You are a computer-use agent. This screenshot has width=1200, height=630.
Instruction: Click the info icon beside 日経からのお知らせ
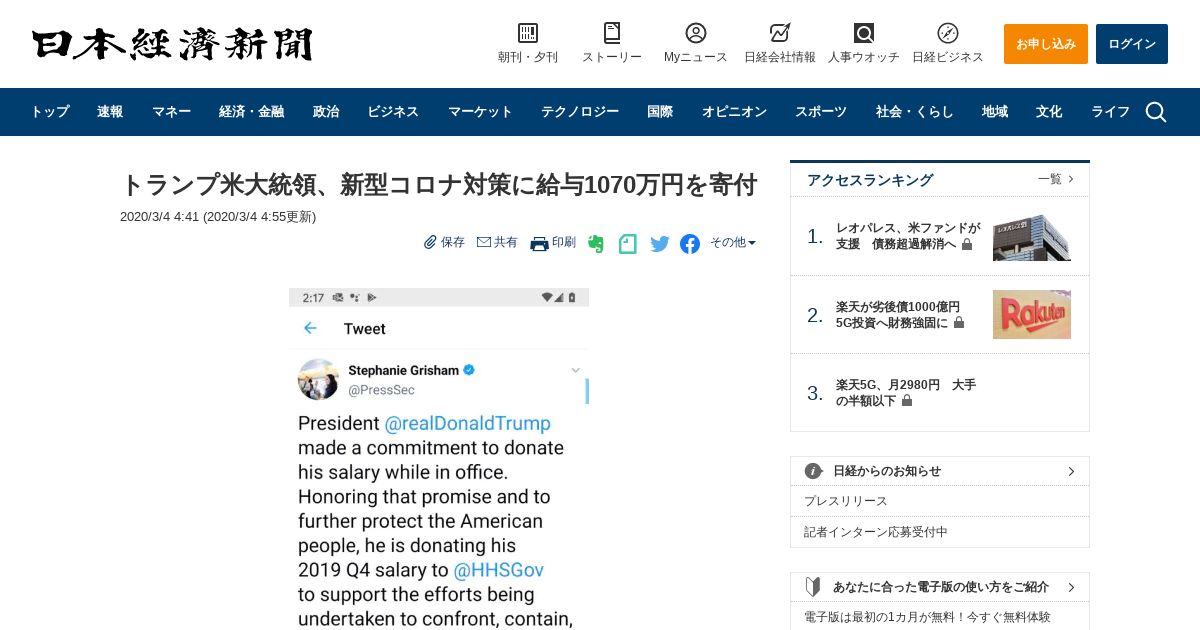pyautogui.click(x=814, y=471)
